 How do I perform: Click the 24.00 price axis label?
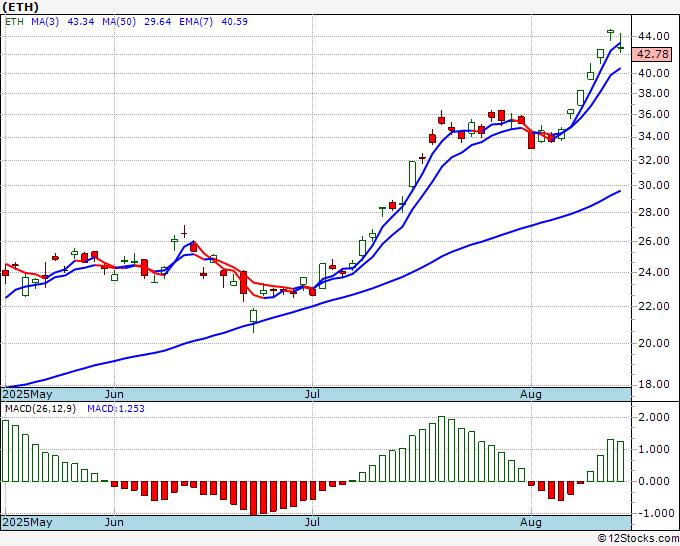pos(654,273)
